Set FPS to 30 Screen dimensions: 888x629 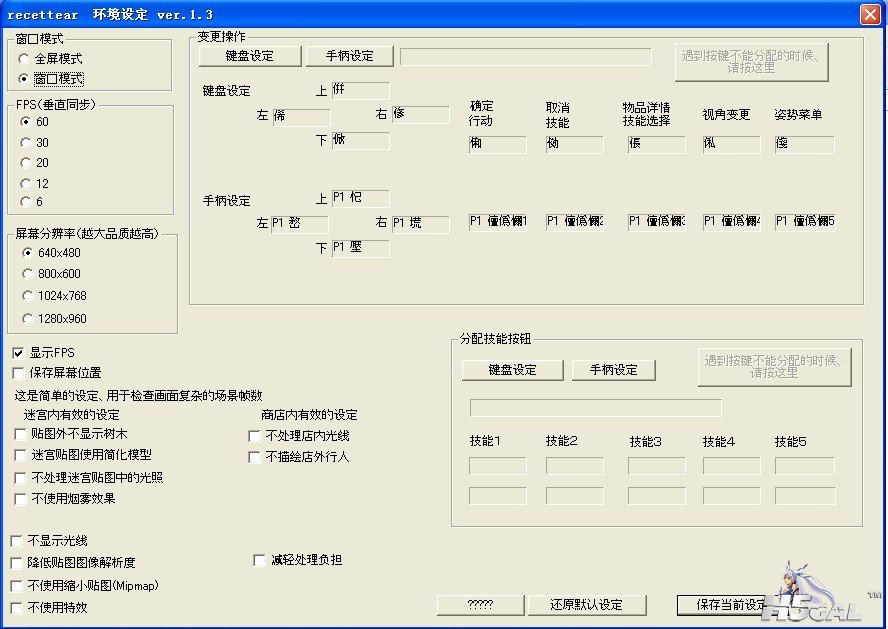(x=26, y=143)
